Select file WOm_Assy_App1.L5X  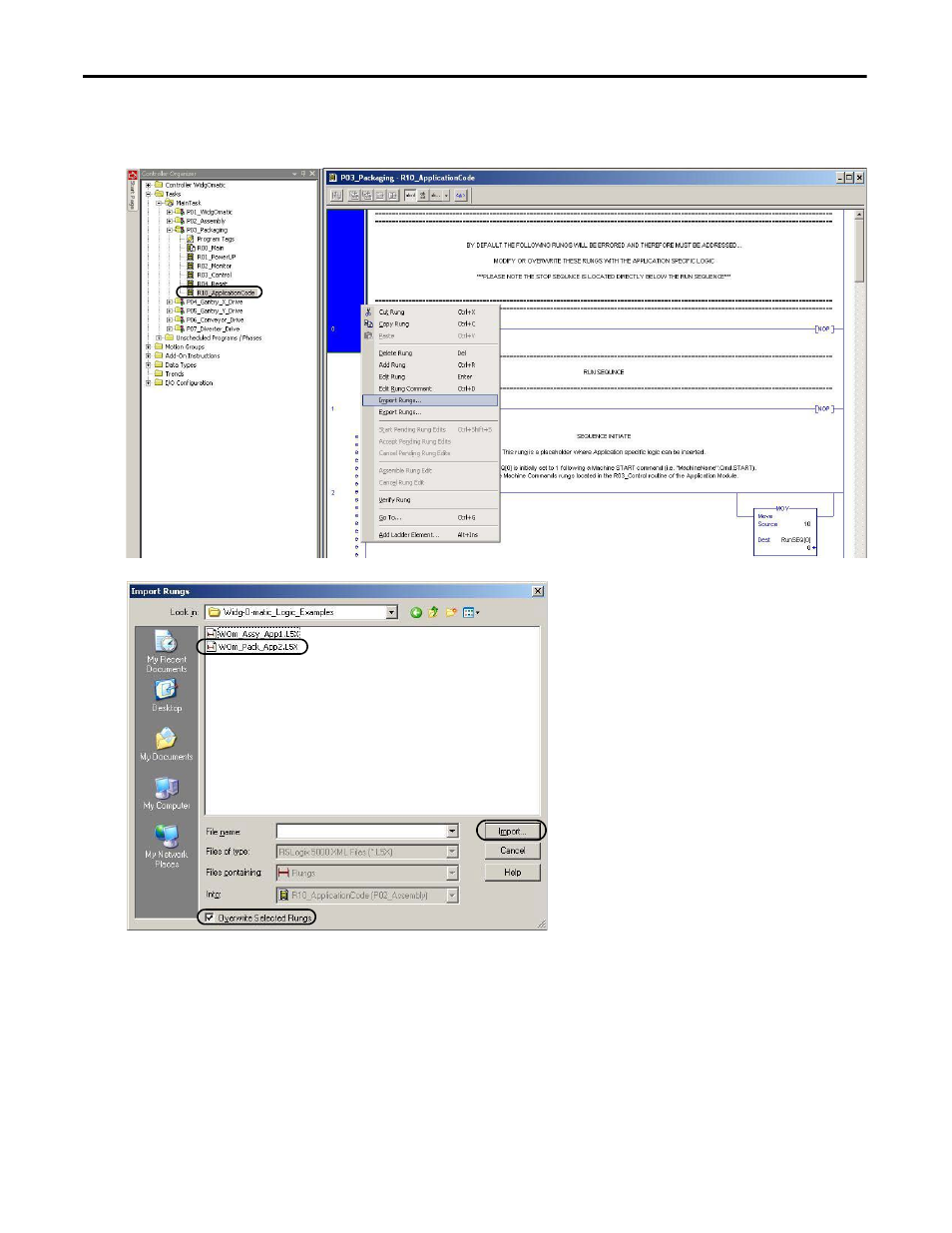[252, 634]
